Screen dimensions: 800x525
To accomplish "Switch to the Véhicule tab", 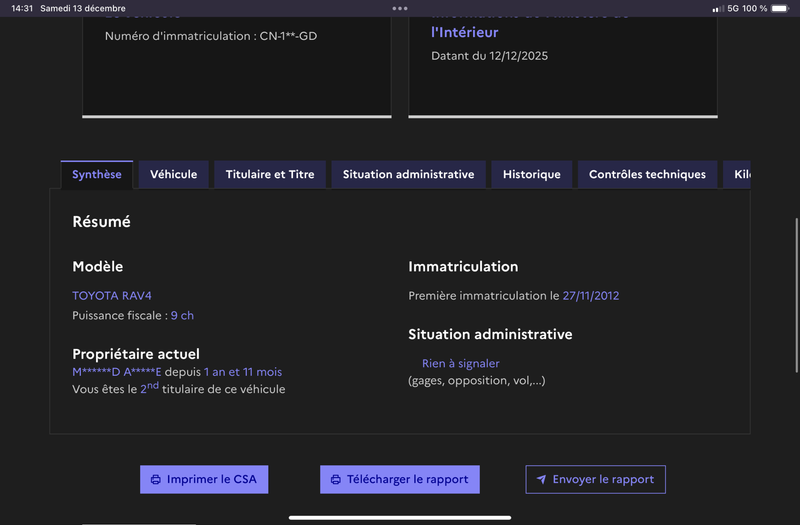I will tap(173, 174).
